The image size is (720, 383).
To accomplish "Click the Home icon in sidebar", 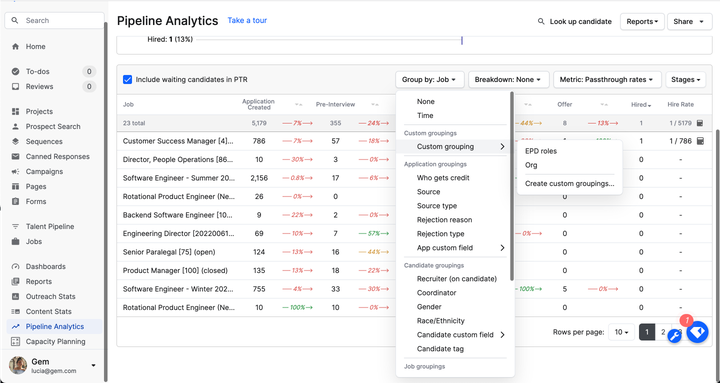I will pos(16,46).
